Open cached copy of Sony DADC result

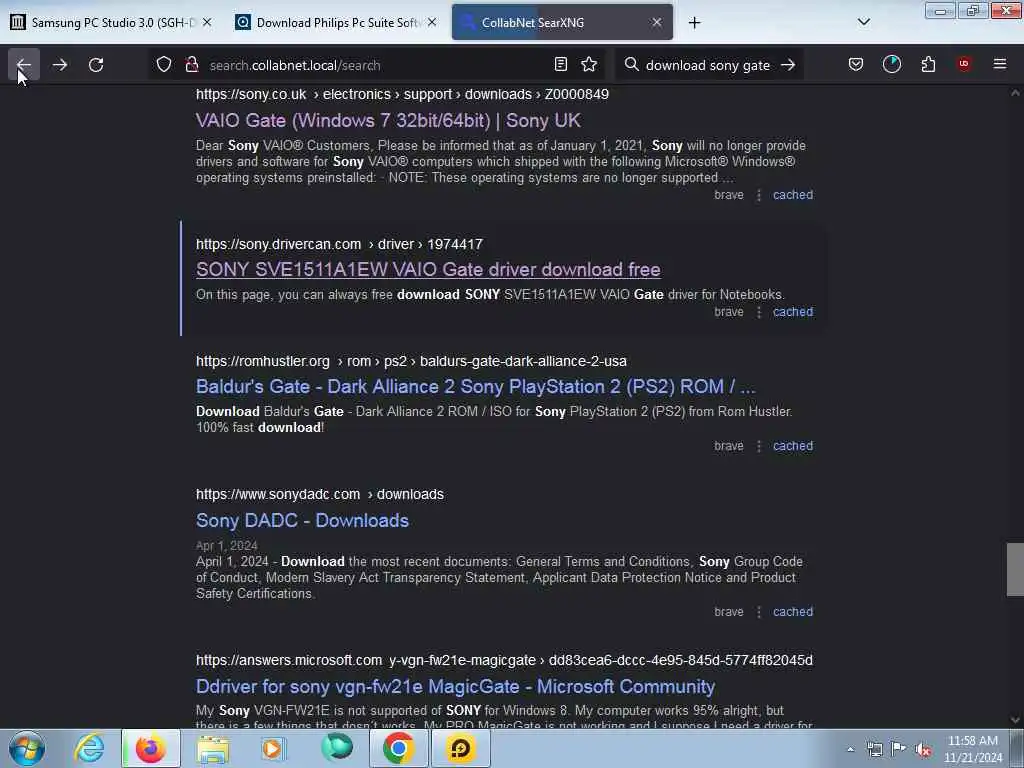(793, 611)
